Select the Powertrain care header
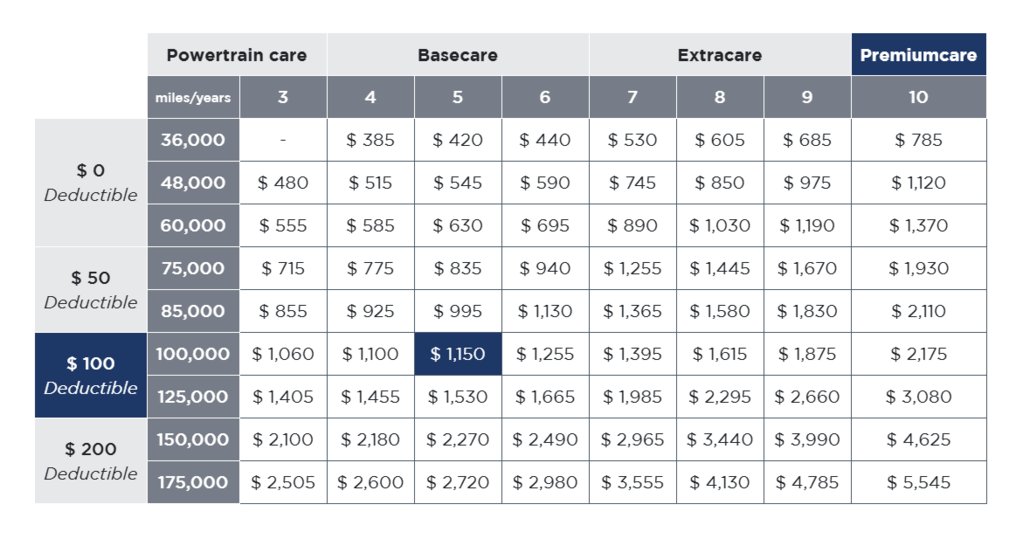1023x539 pixels. click(x=237, y=55)
